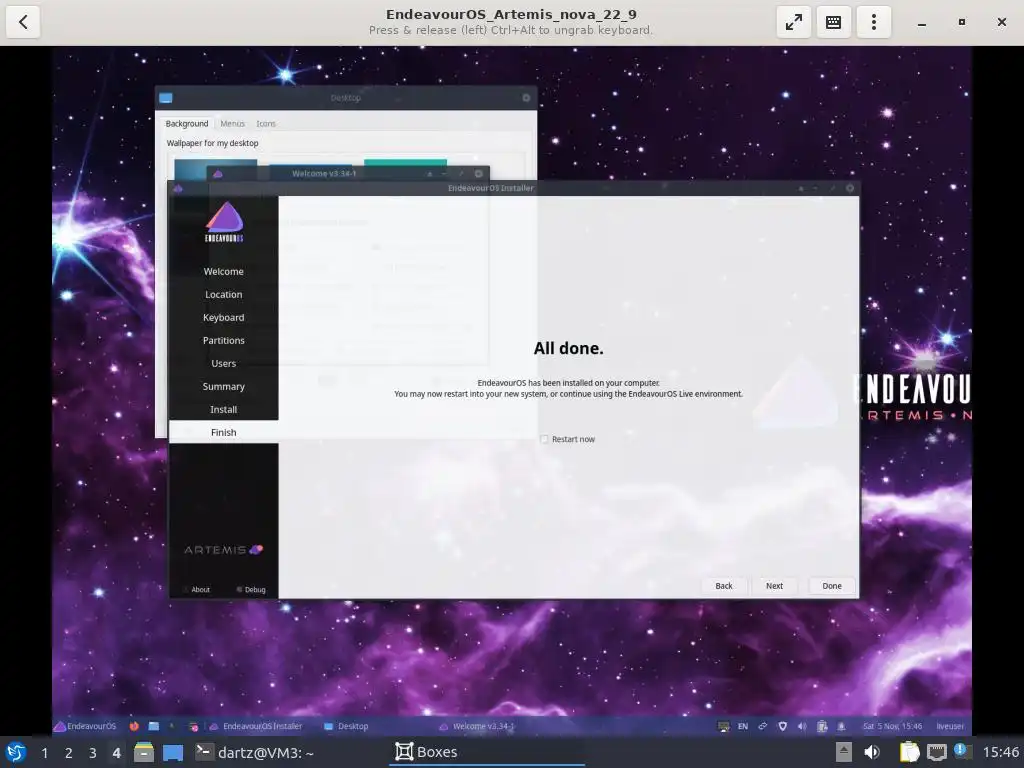Enable the Restart now checkbox
1024x768 pixels.
click(544, 440)
